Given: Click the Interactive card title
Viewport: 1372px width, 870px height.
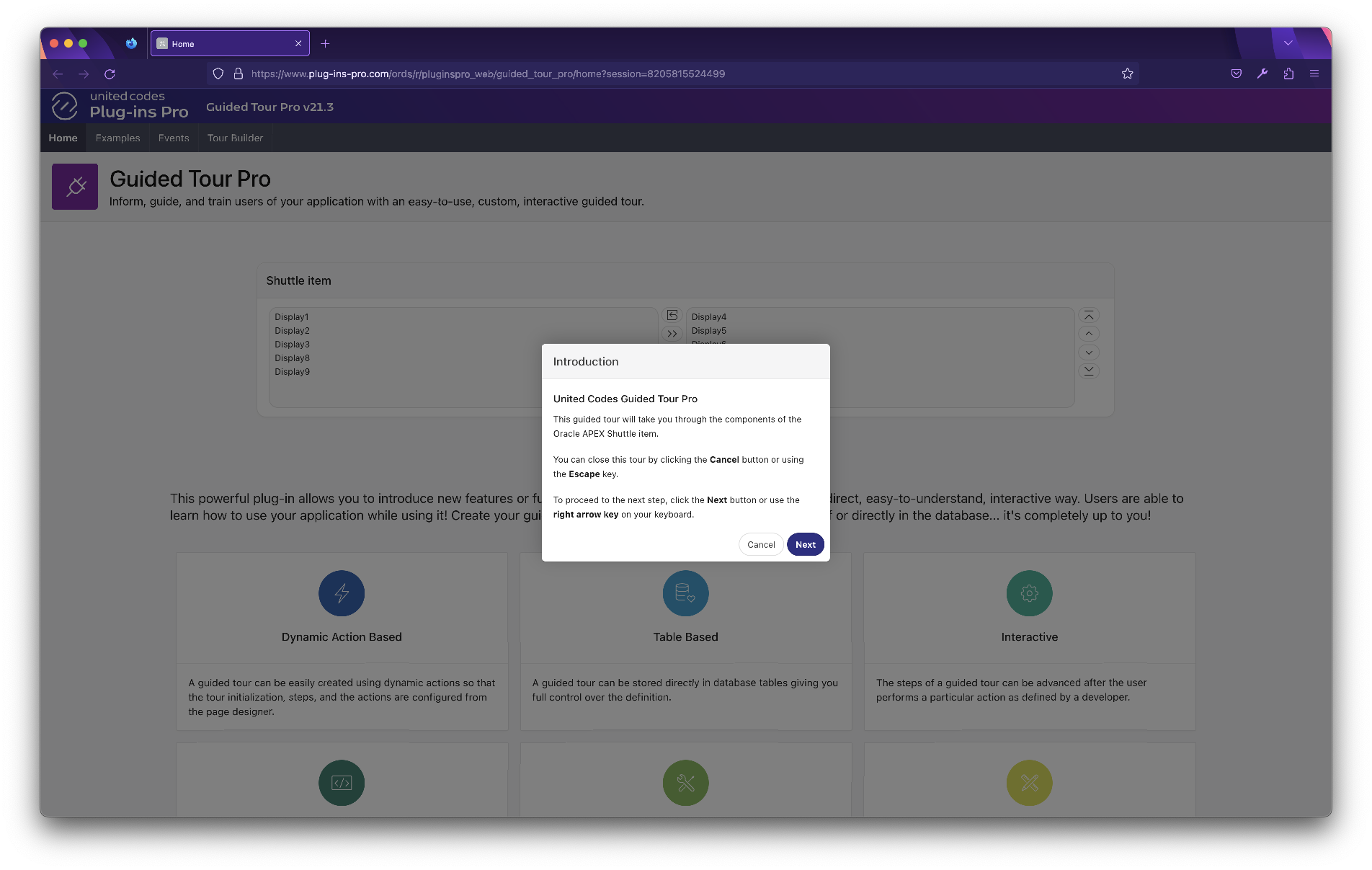Looking at the screenshot, I should point(1029,636).
